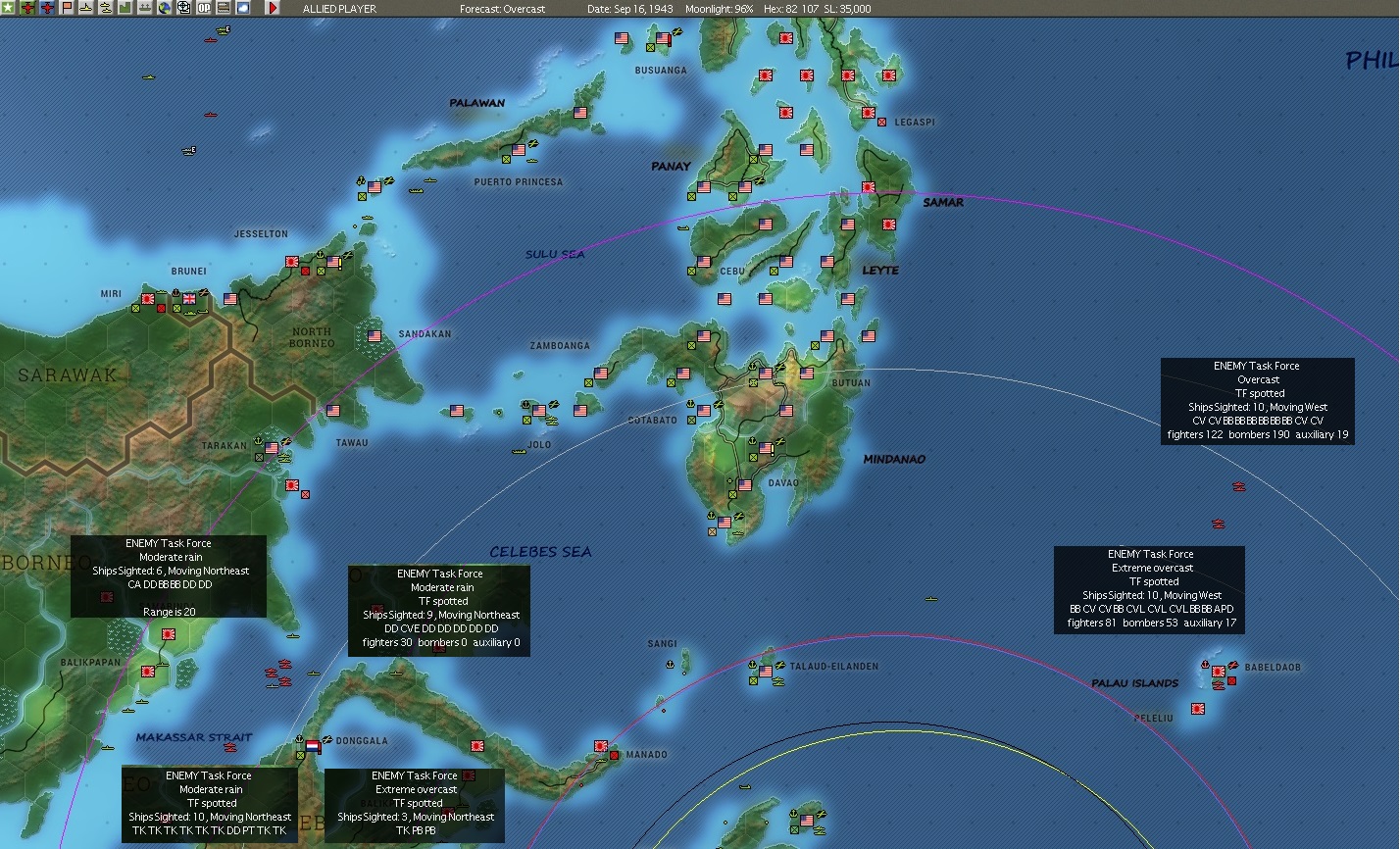The image size is (1400, 849).
Task: Select the US flag base at Talaud-Eilanden
Action: click(766, 672)
